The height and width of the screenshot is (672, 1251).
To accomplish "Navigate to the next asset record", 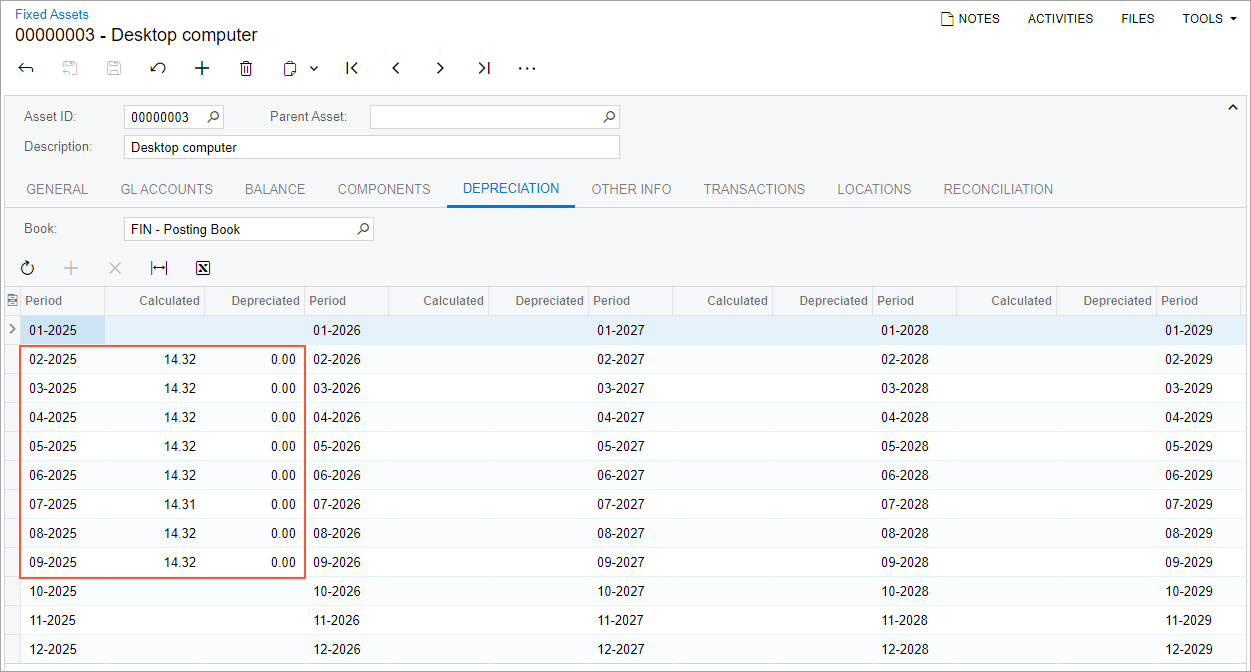I will point(440,68).
